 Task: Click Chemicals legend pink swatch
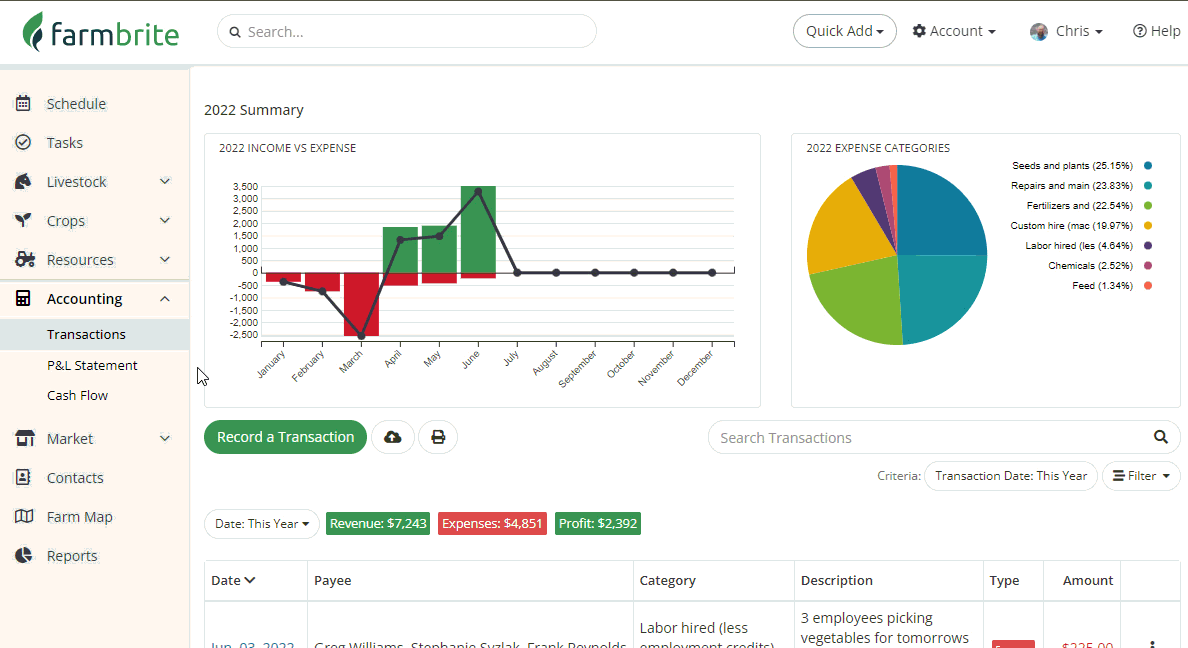click(x=1148, y=265)
